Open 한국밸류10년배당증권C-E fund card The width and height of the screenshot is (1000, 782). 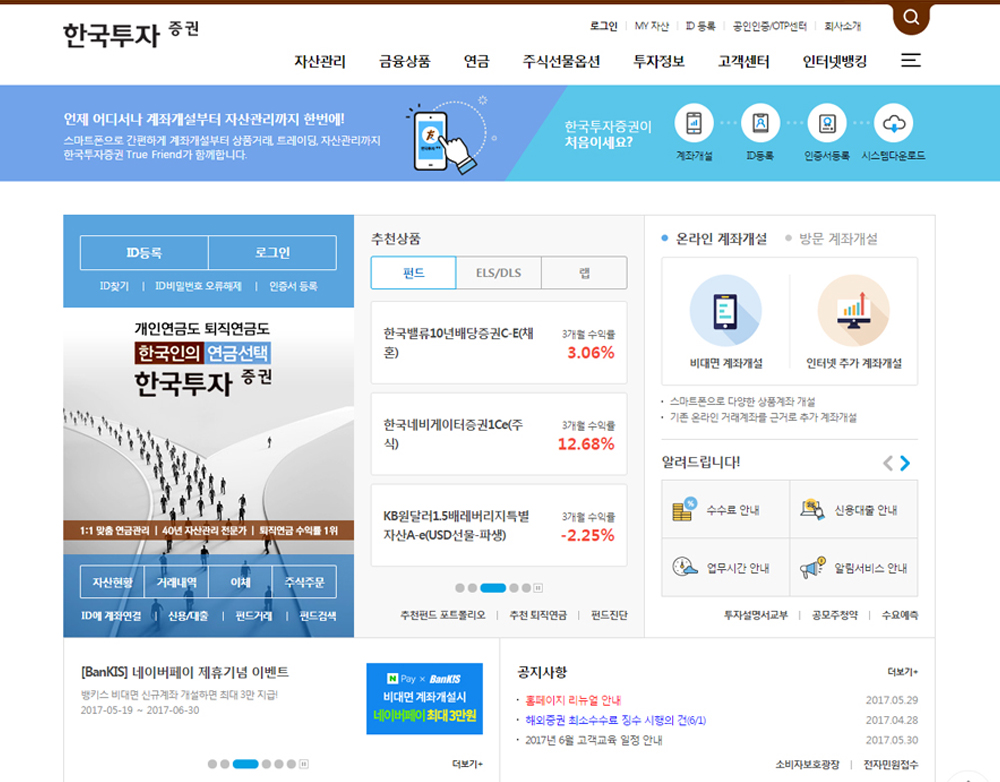click(x=499, y=343)
